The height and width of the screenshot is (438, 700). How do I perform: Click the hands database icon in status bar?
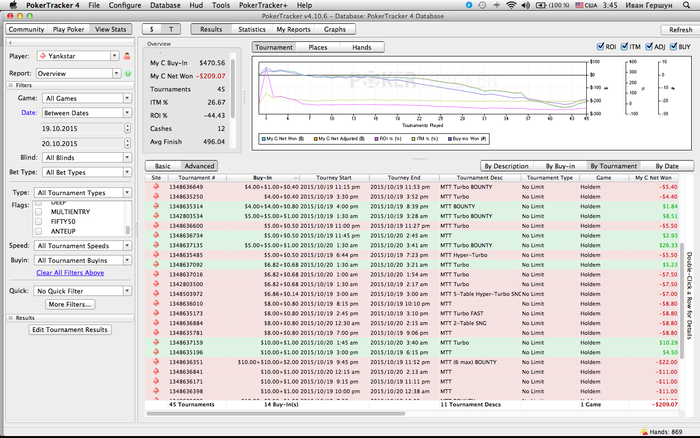tap(644, 432)
